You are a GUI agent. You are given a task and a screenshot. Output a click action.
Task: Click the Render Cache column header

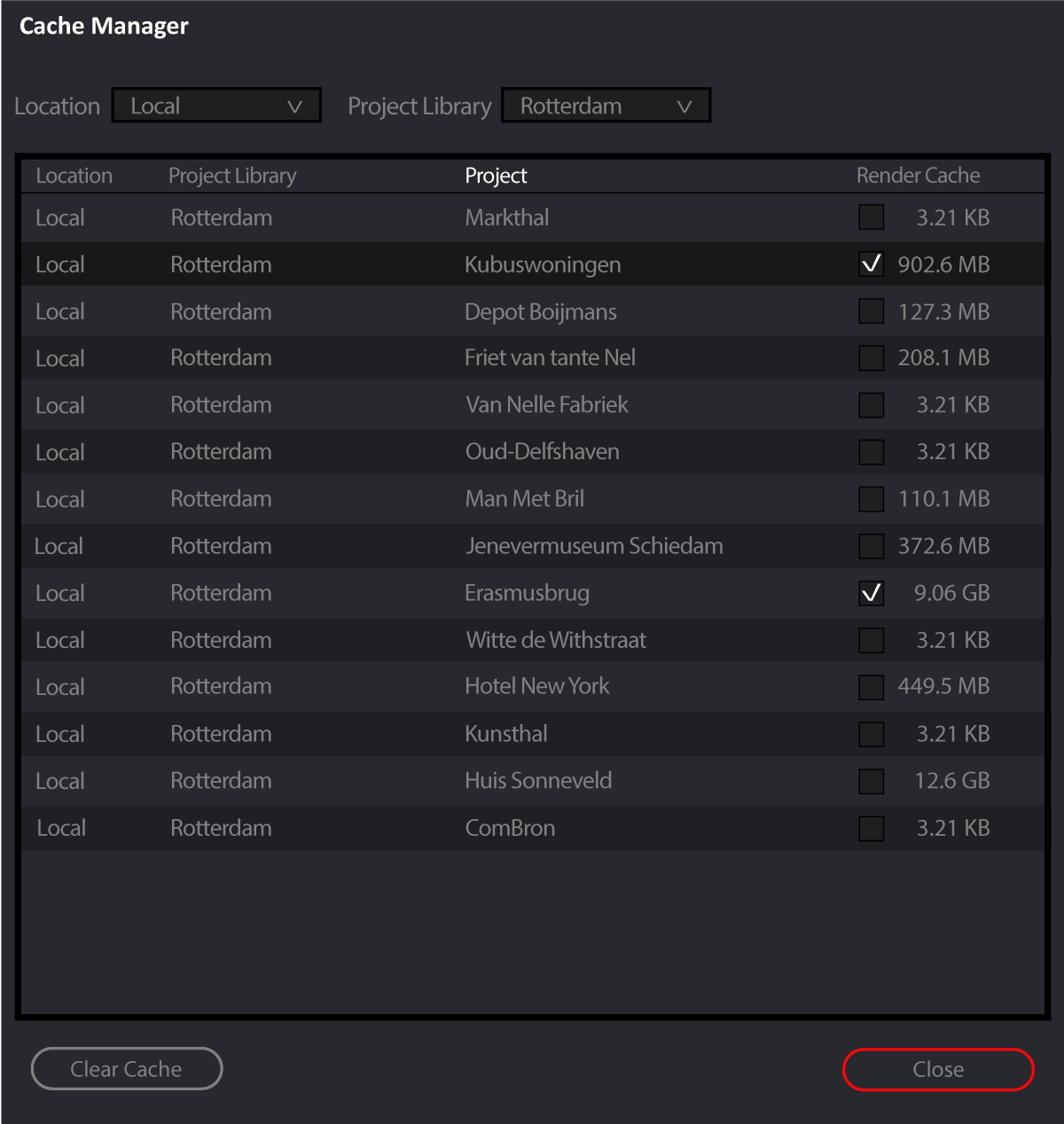[918, 175]
